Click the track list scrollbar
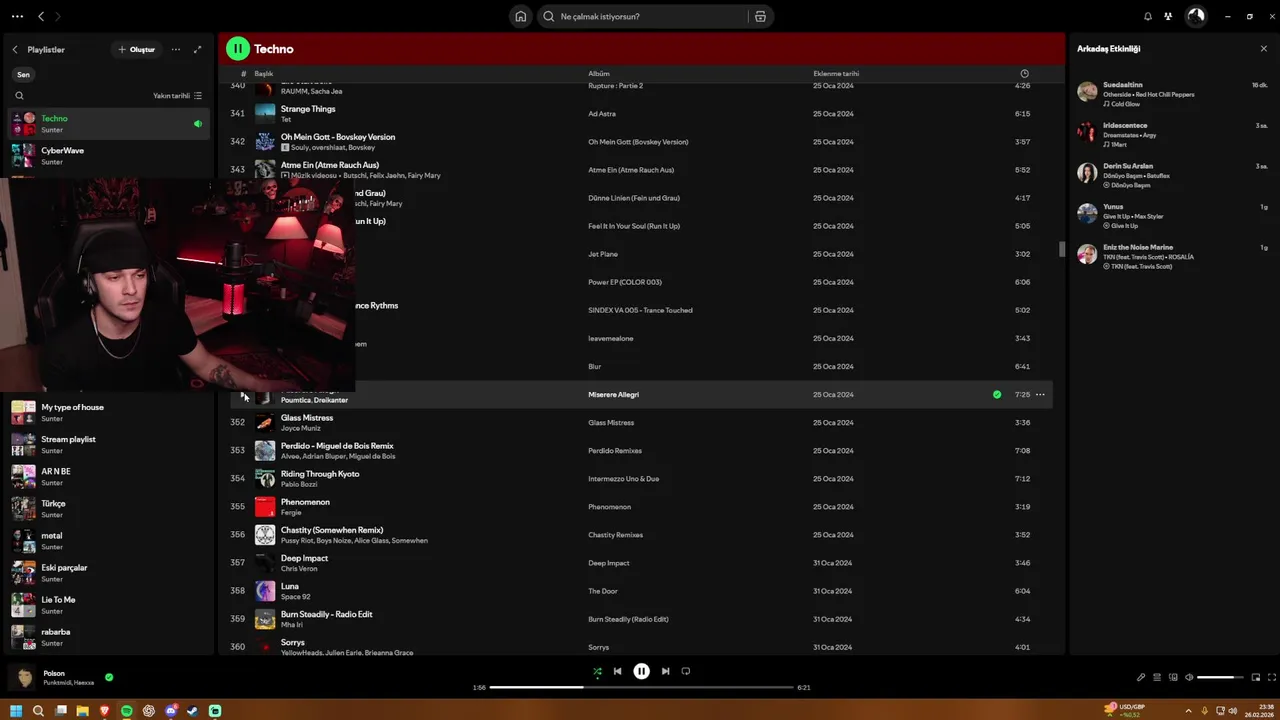This screenshot has width=1280, height=720. (x=1061, y=249)
